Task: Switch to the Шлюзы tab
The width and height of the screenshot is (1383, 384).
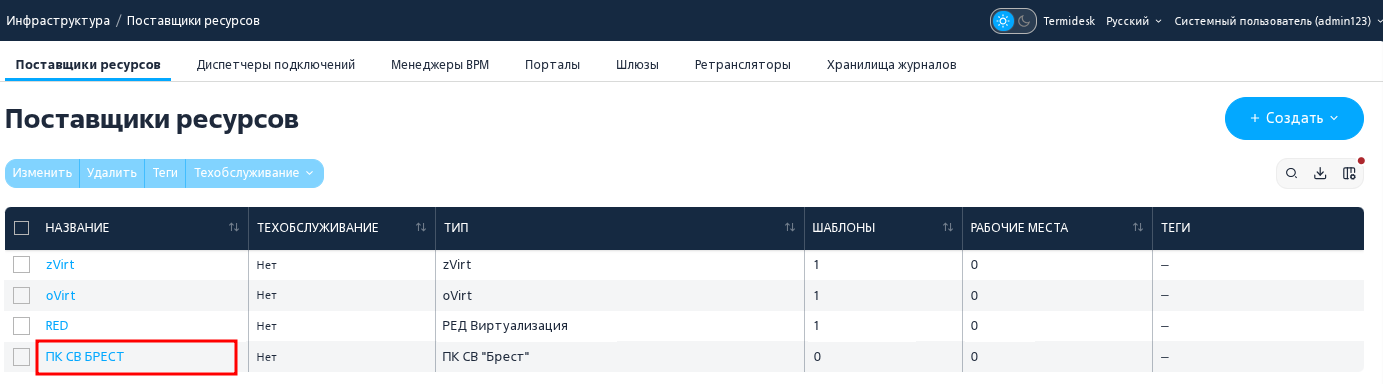Action: pyautogui.click(x=637, y=65)
